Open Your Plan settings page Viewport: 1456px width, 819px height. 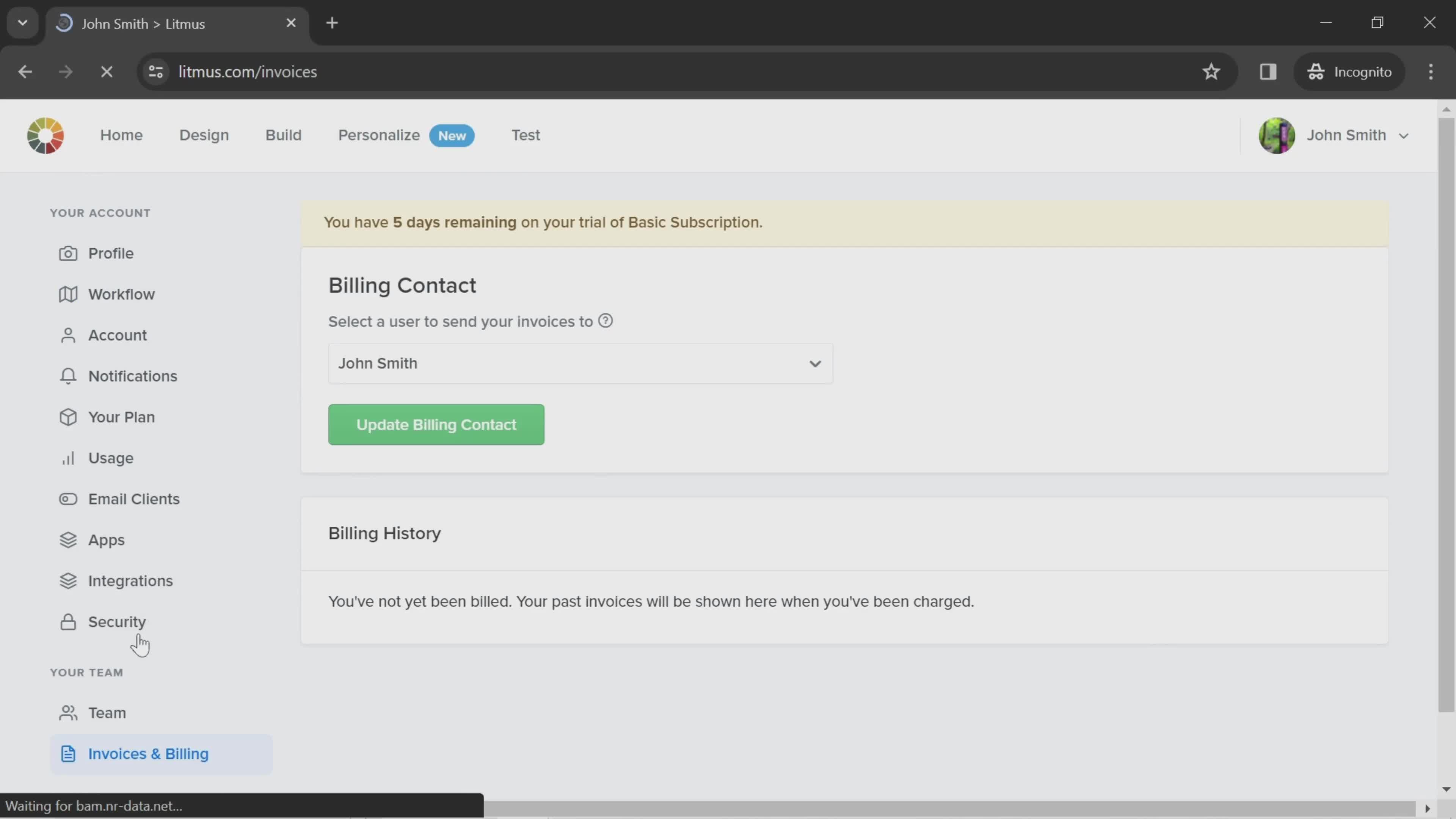coord(121,417)
